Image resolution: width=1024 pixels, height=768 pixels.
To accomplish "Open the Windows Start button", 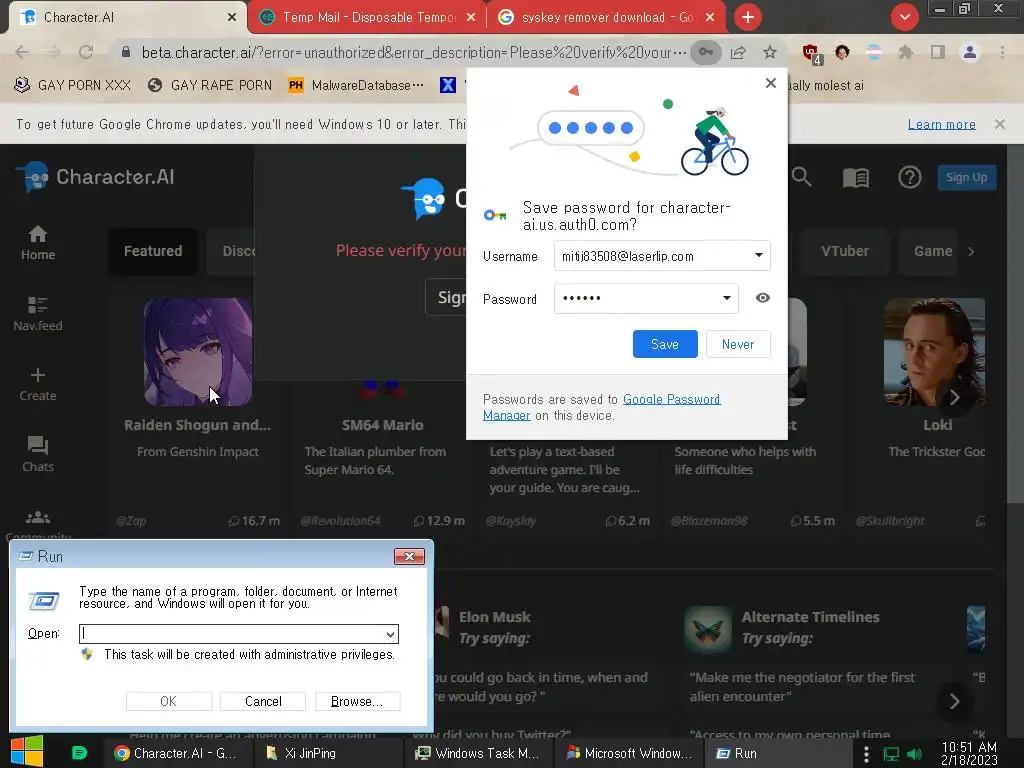I will (x=27, y=751).
